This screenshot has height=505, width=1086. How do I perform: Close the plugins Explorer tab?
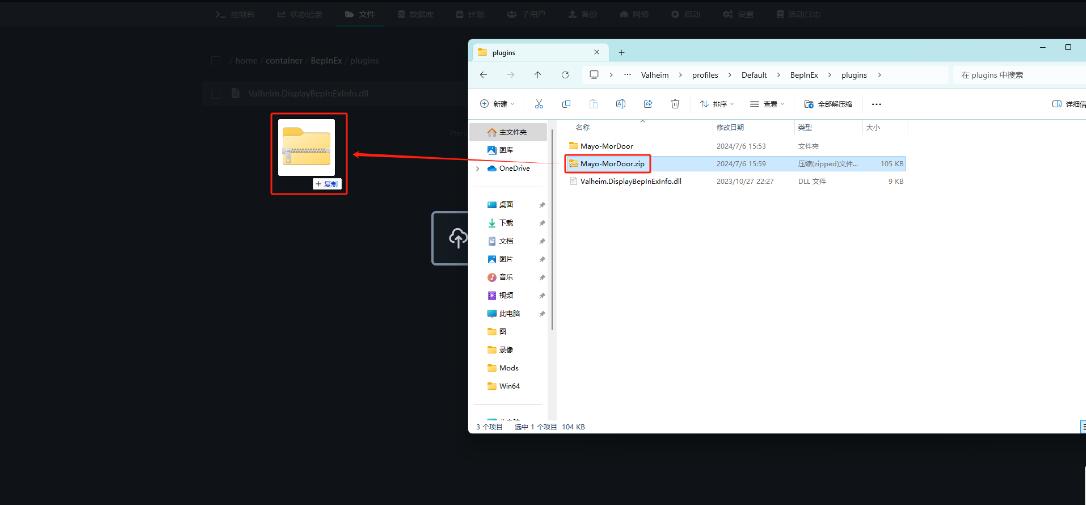[597, 52]
